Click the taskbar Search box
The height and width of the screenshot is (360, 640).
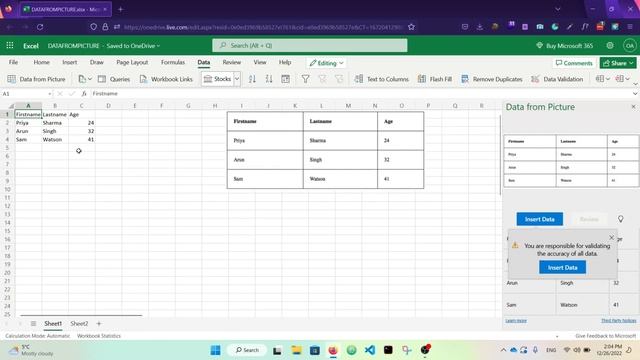[247, 350]
